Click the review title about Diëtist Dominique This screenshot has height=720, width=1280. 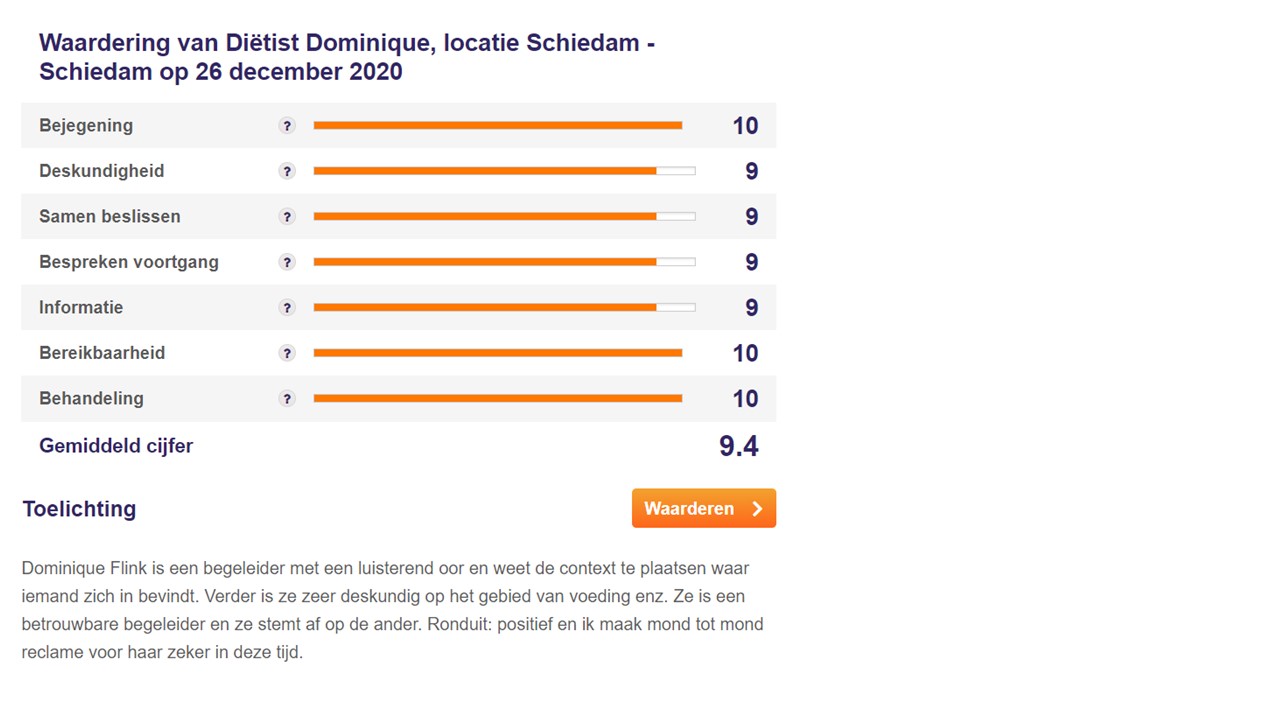click(x=347, y=57)
